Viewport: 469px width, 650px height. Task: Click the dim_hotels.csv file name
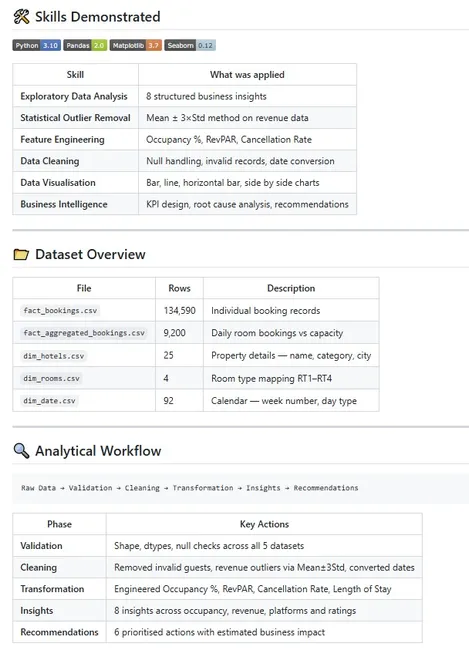pyautogui.click(x=54, y=356)
